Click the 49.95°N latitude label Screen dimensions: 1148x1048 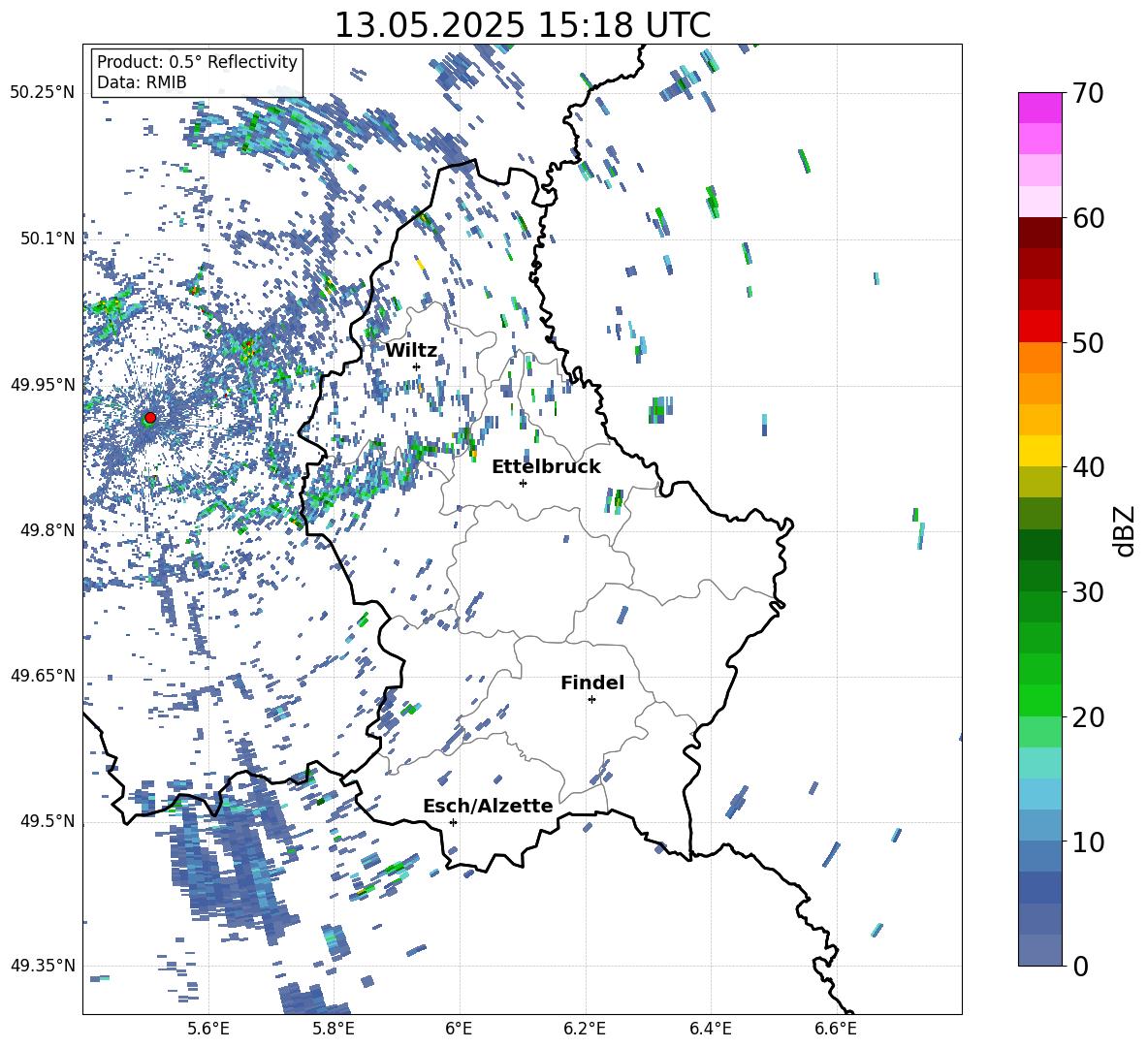(43, 385)
